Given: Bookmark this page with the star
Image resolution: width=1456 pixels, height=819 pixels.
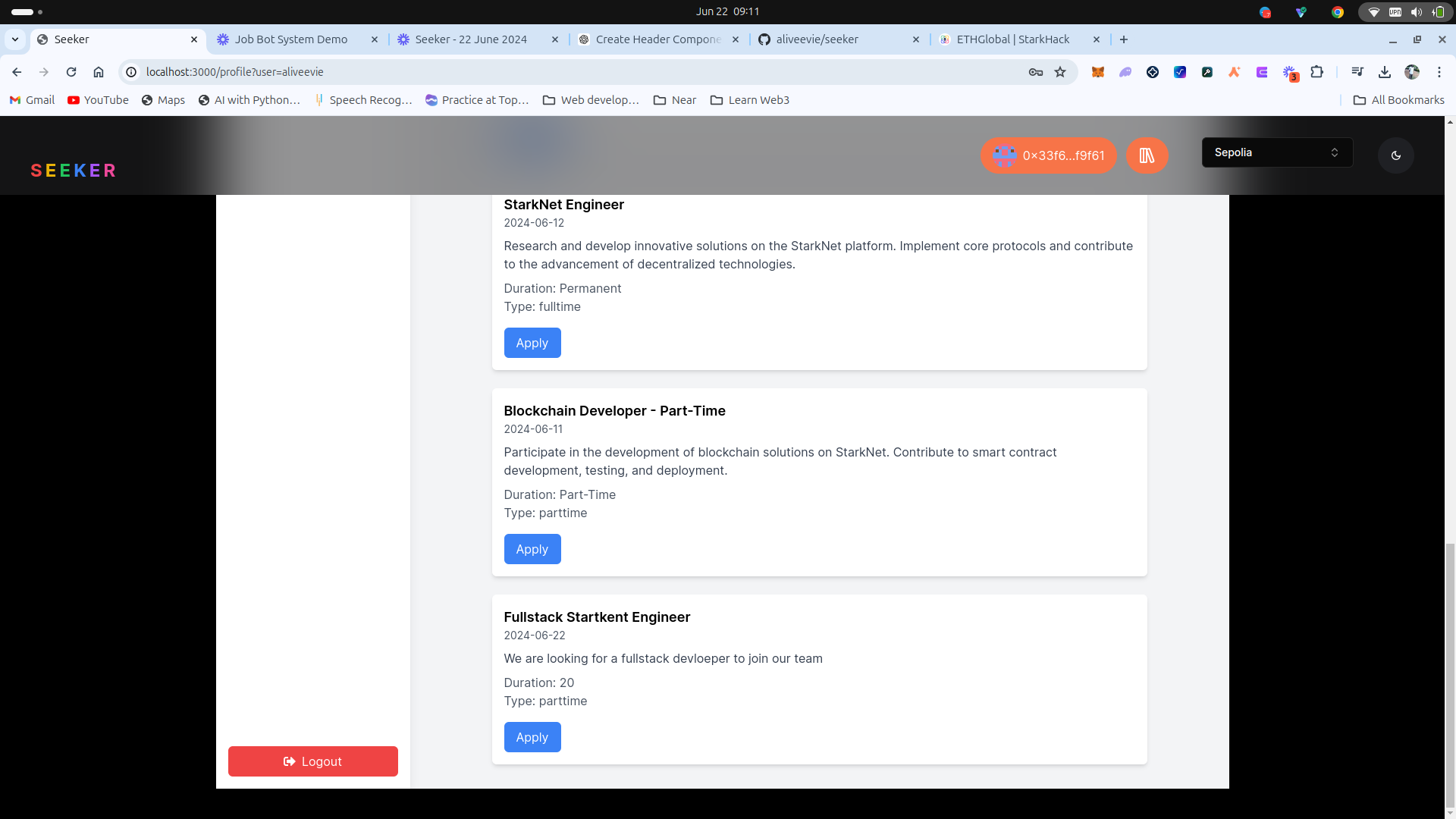Looking at the screenshot, I should pos(1060,72).
